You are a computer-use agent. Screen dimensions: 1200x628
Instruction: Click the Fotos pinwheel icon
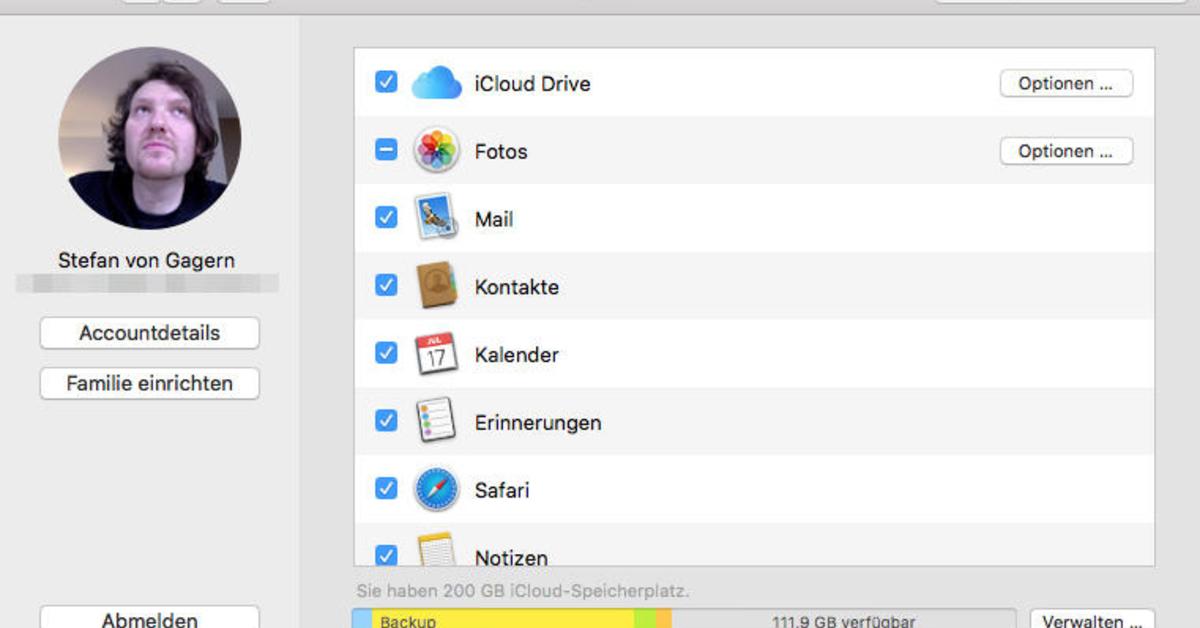coord(436,151)
